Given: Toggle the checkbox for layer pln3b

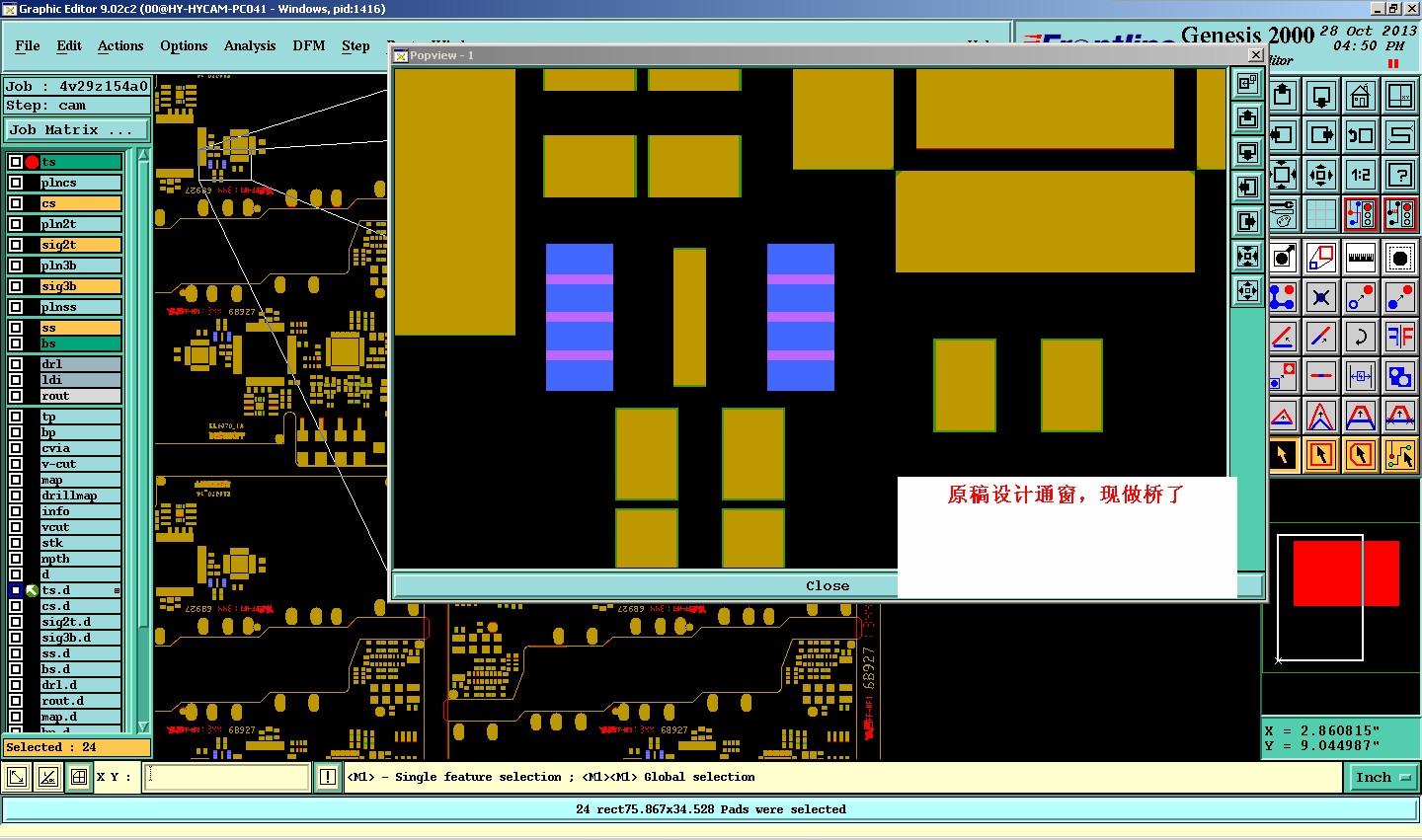Looking at the screenshot, I should 16,266.
